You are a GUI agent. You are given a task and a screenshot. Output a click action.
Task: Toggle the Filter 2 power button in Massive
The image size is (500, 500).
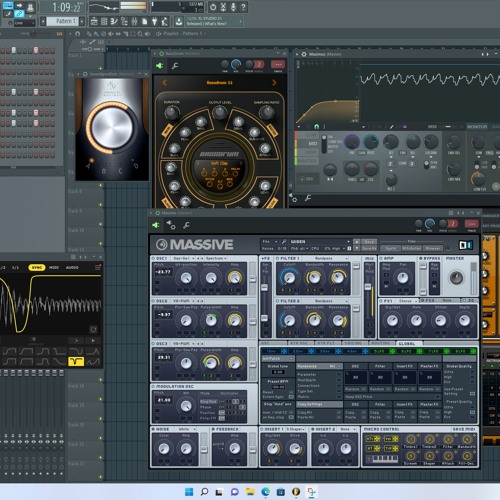point(278,301)
